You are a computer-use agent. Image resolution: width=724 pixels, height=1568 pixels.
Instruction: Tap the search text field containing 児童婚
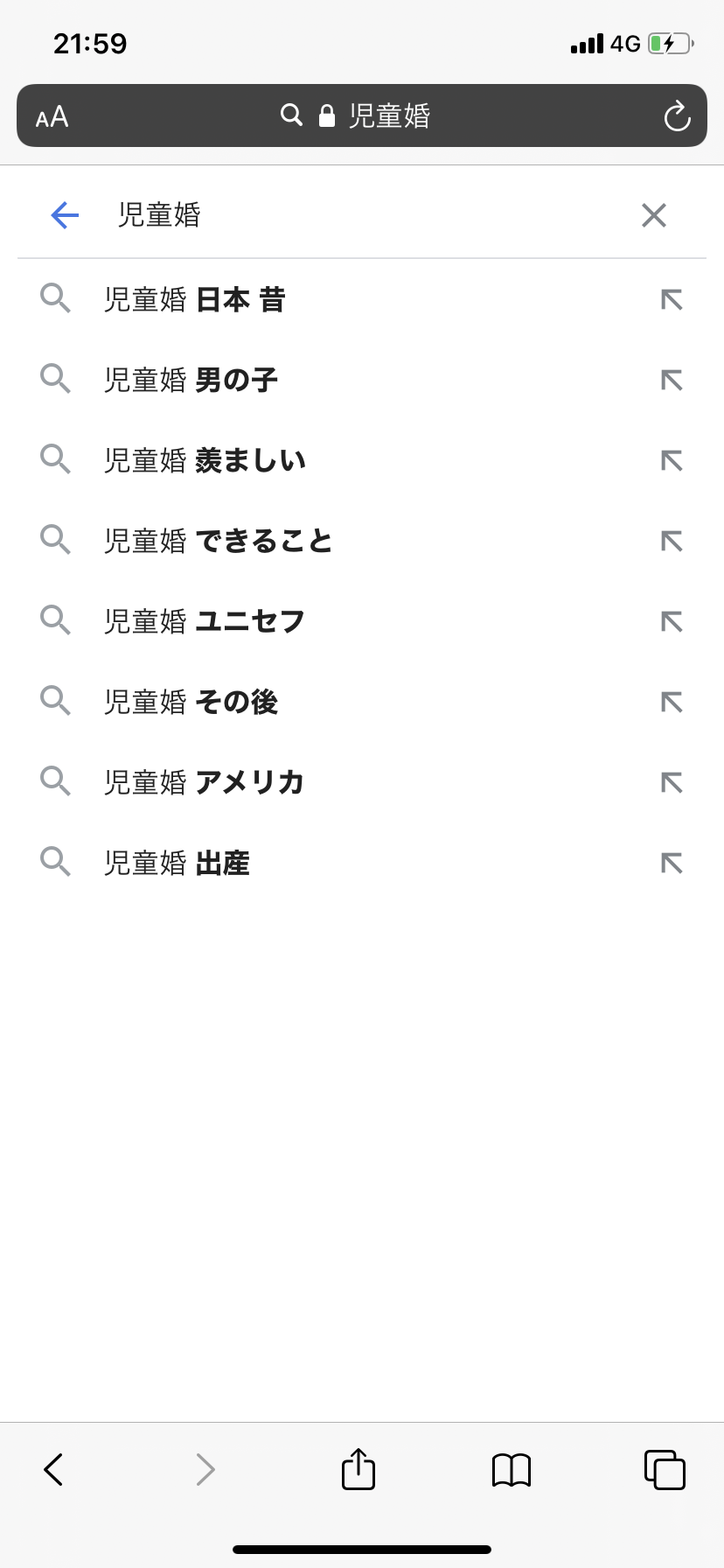click(x=350, y=214)
